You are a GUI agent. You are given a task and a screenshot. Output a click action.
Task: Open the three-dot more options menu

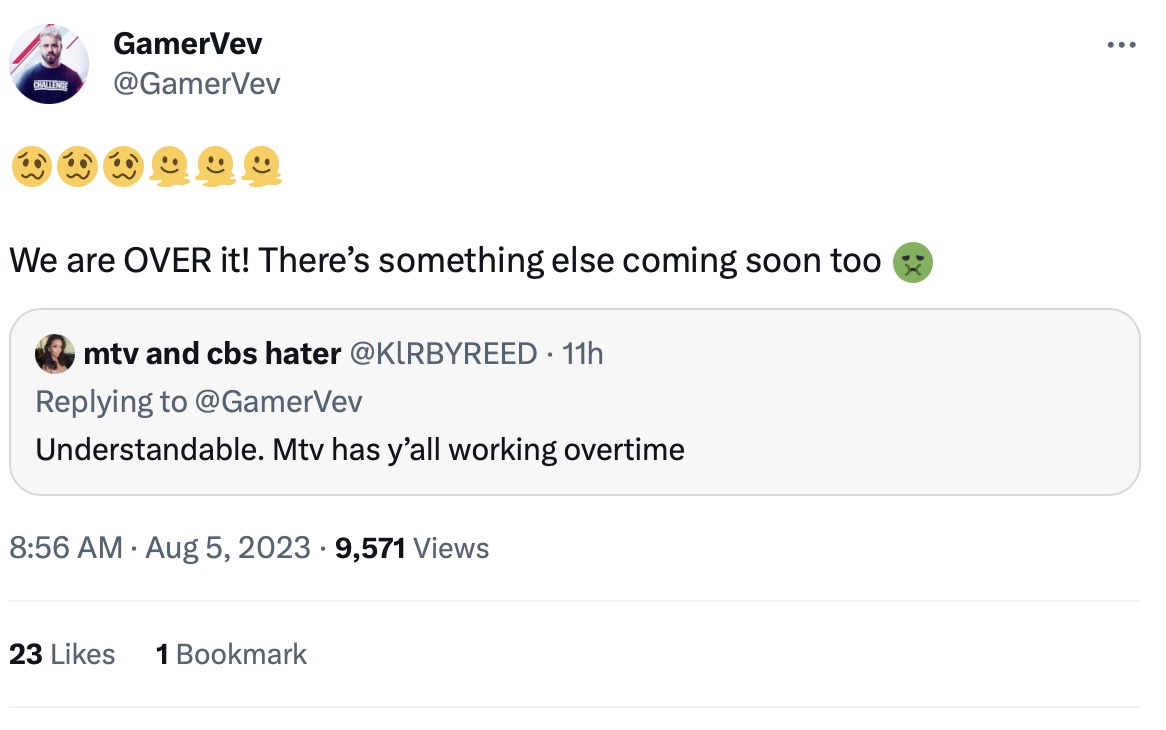point(1121,45)
